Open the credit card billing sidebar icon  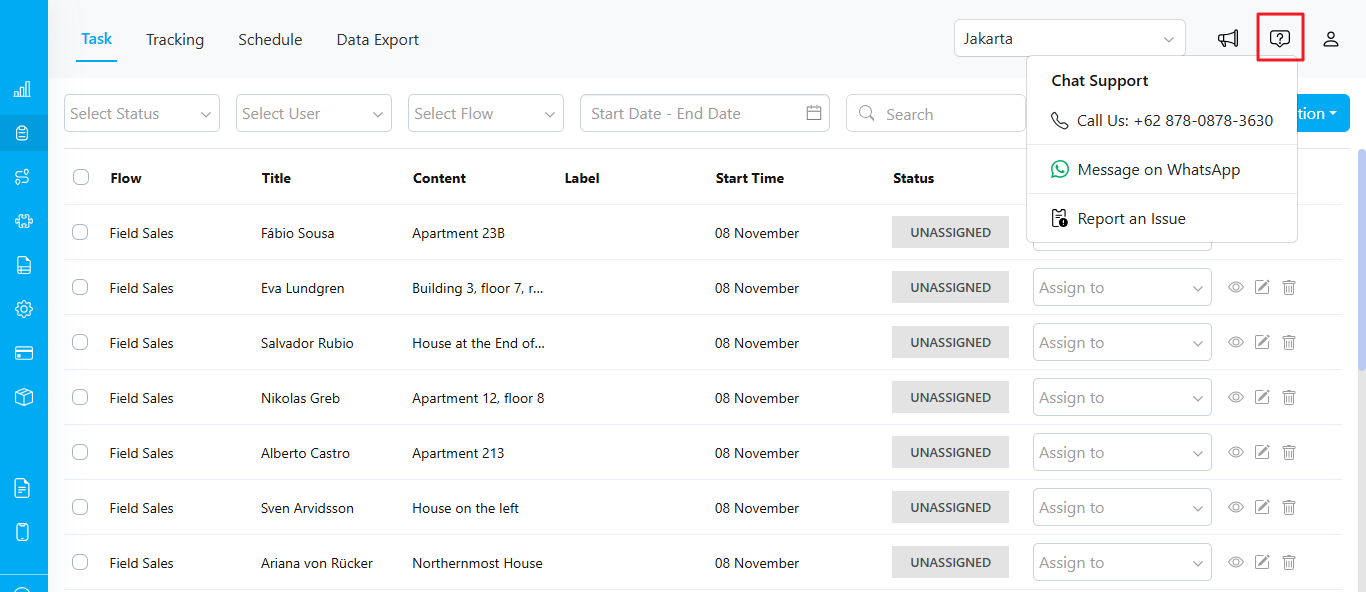23,353
